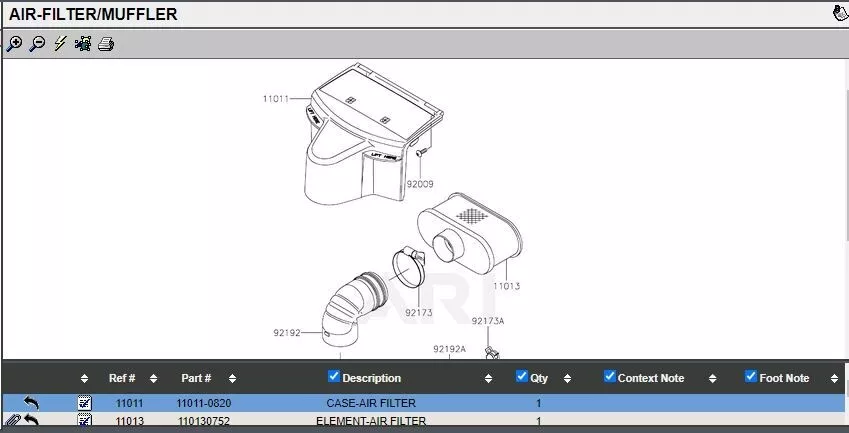The image size is (849, 433).
Task: Click the back arrow icon in row 11011
Action: tap(31, 403)
